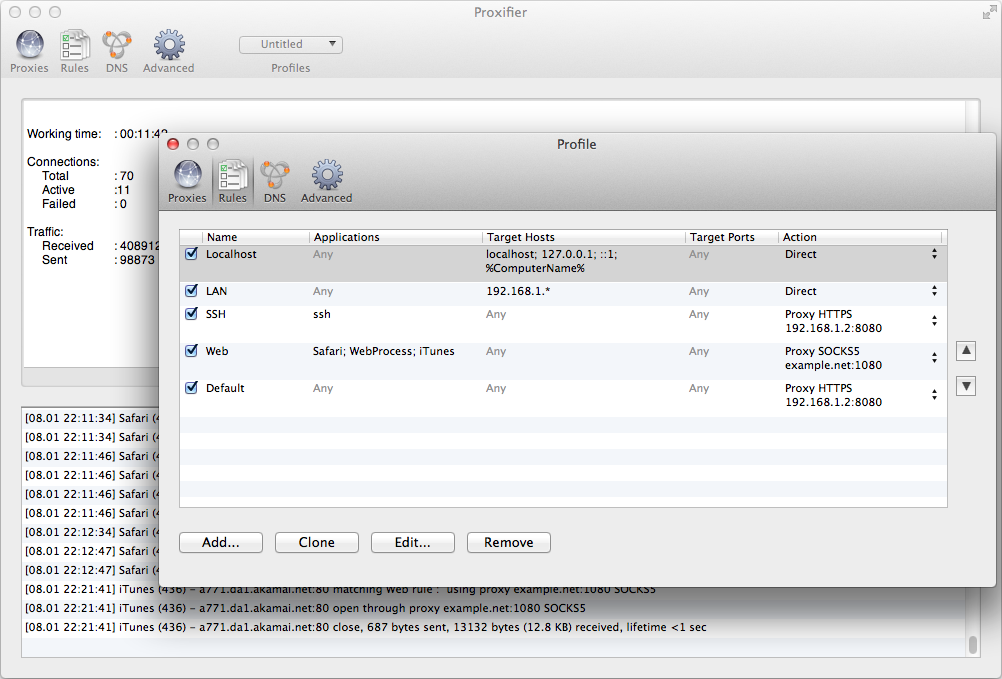The height and width of the screenshot is (679, 1002).
Task: Select the Web rule name
Action: 217,351
